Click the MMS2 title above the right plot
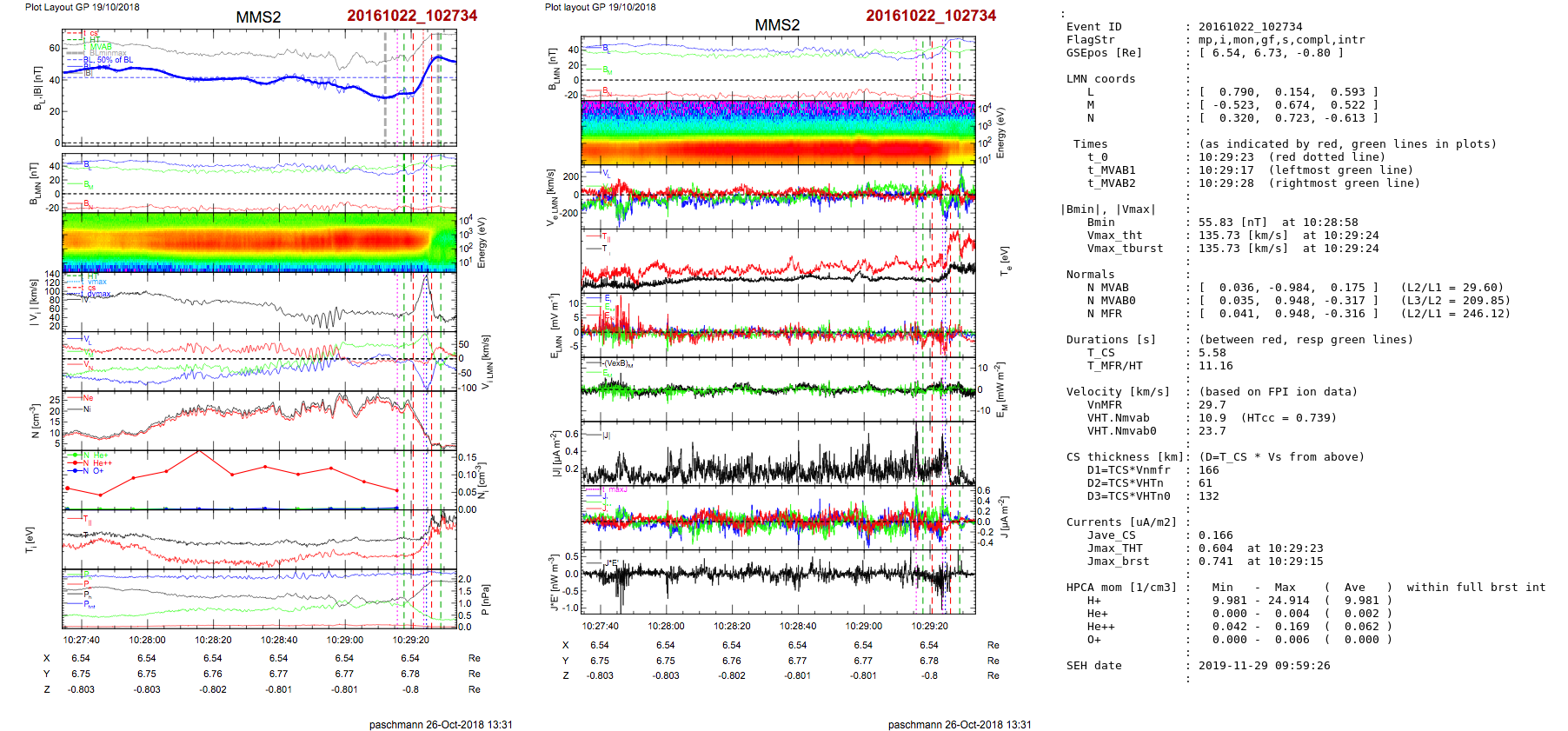 [777, 24]
